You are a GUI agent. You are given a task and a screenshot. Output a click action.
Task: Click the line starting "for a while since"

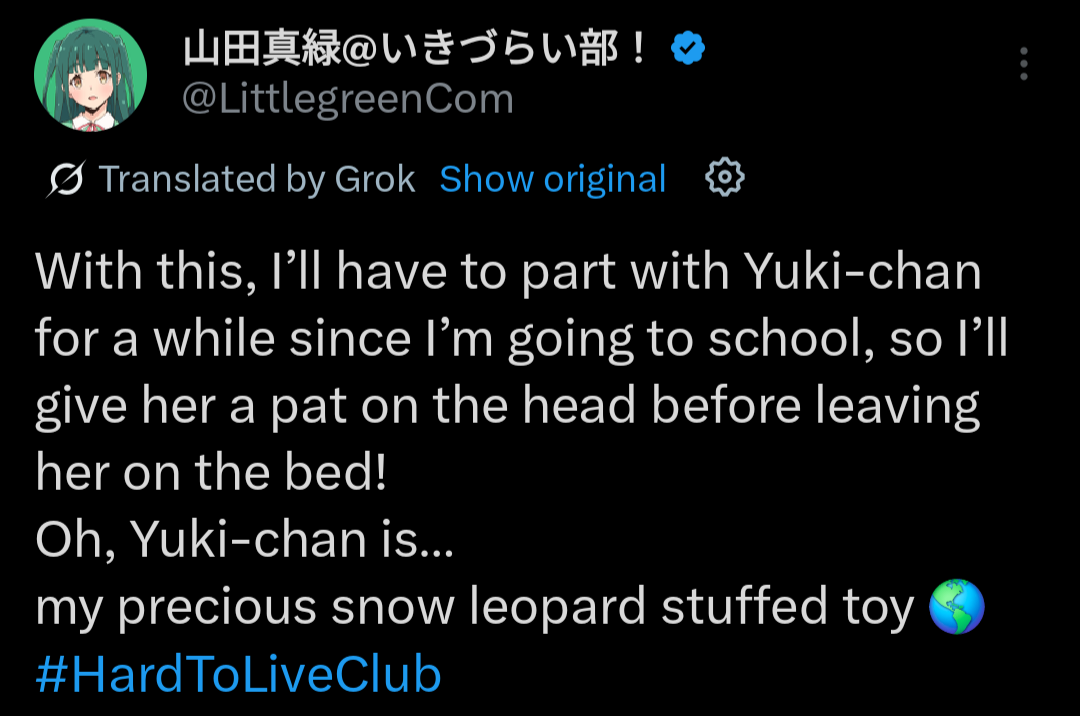point(520,340)
